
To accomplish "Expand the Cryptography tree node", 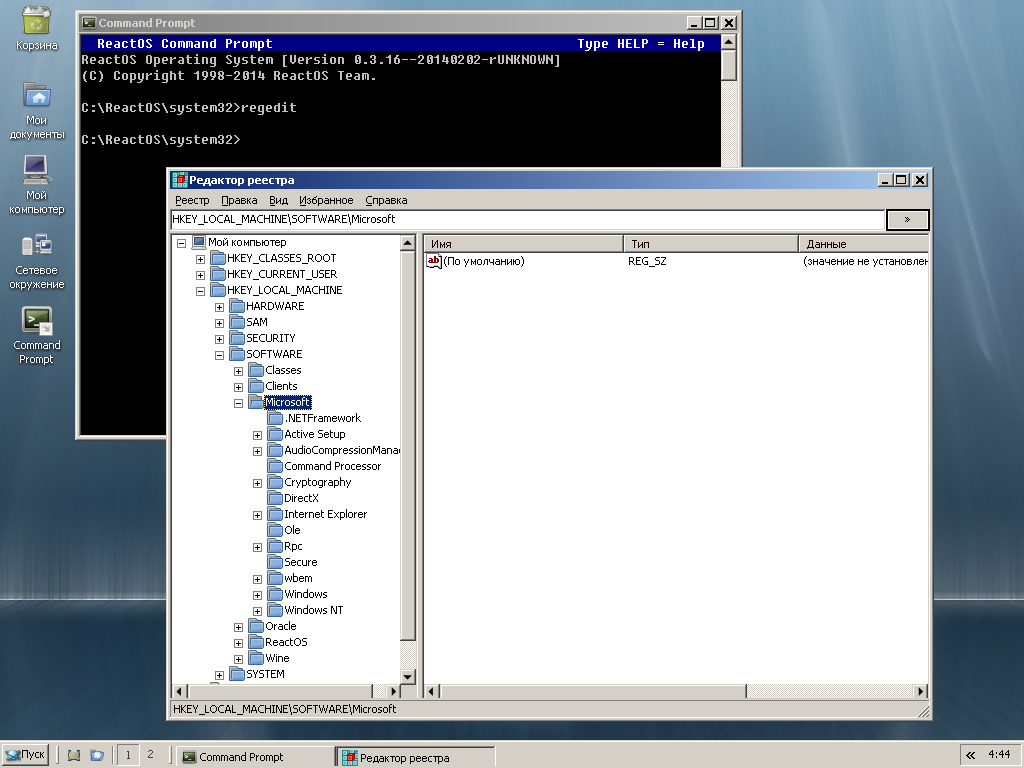I will click(x=257, y=483).
